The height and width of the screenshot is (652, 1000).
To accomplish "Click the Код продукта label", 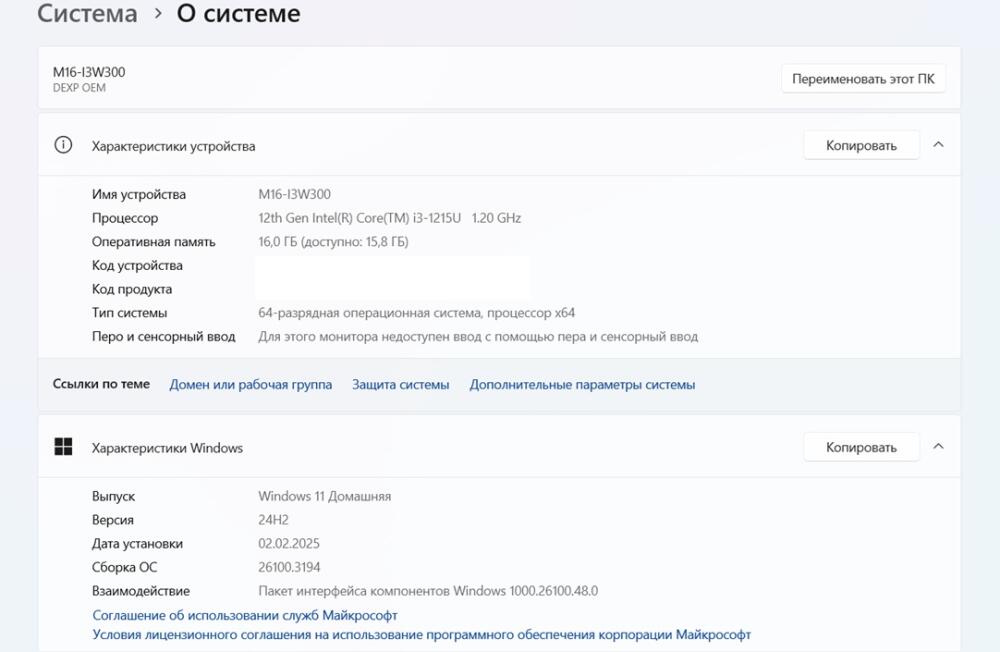I will tap(132, 289).
